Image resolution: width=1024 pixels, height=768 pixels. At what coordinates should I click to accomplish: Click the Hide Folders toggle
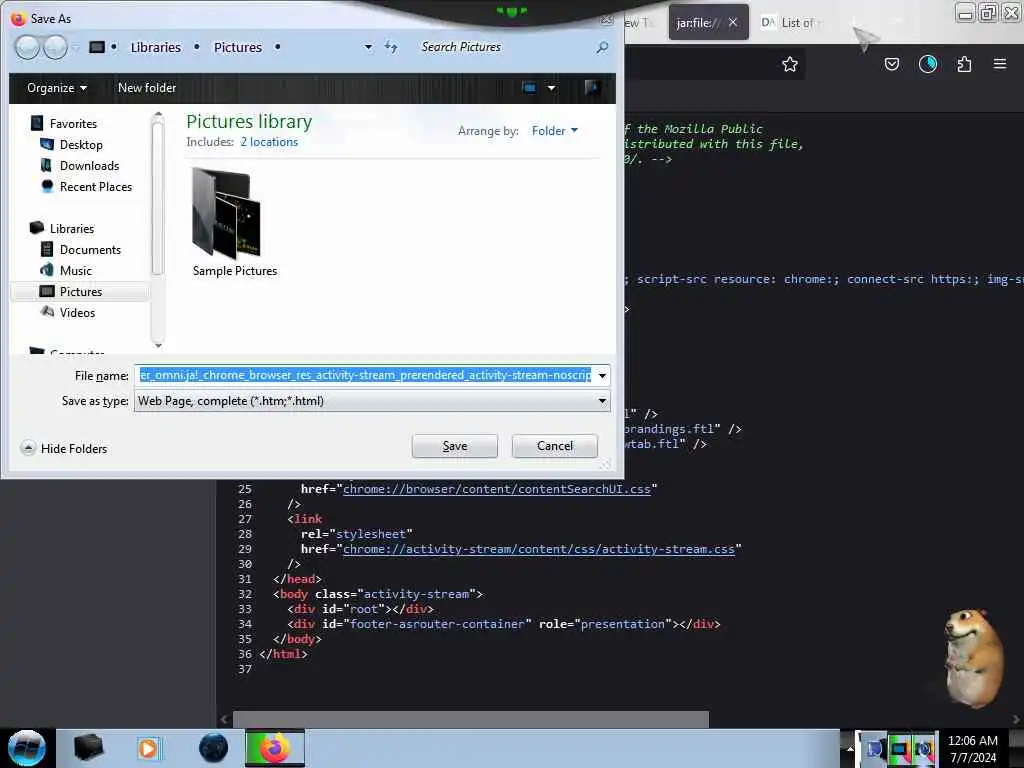click(64, 449)
